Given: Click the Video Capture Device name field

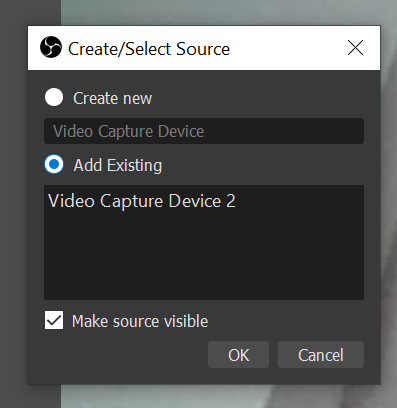Looking at the screenshot, I should pos(204,131).
